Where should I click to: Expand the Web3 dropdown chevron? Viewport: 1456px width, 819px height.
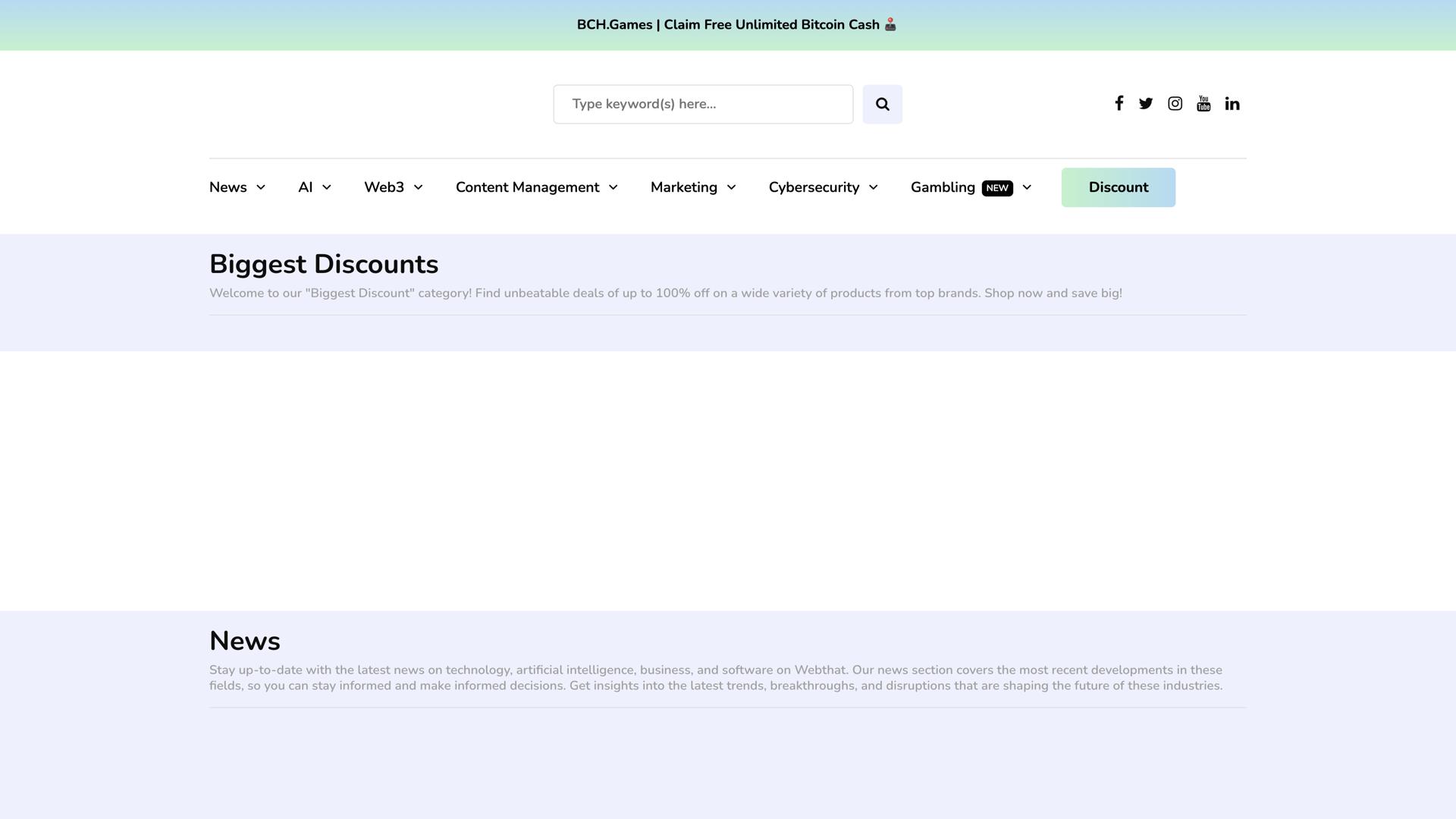(418, 187)
